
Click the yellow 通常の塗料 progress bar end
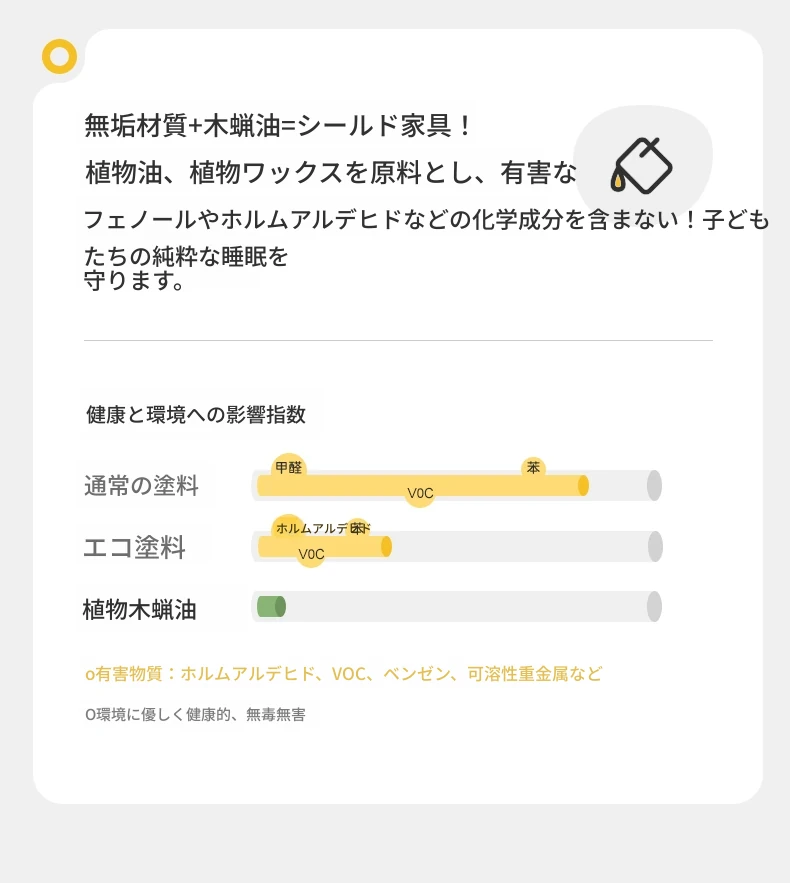pyautogui.click(x=583, y=485)
